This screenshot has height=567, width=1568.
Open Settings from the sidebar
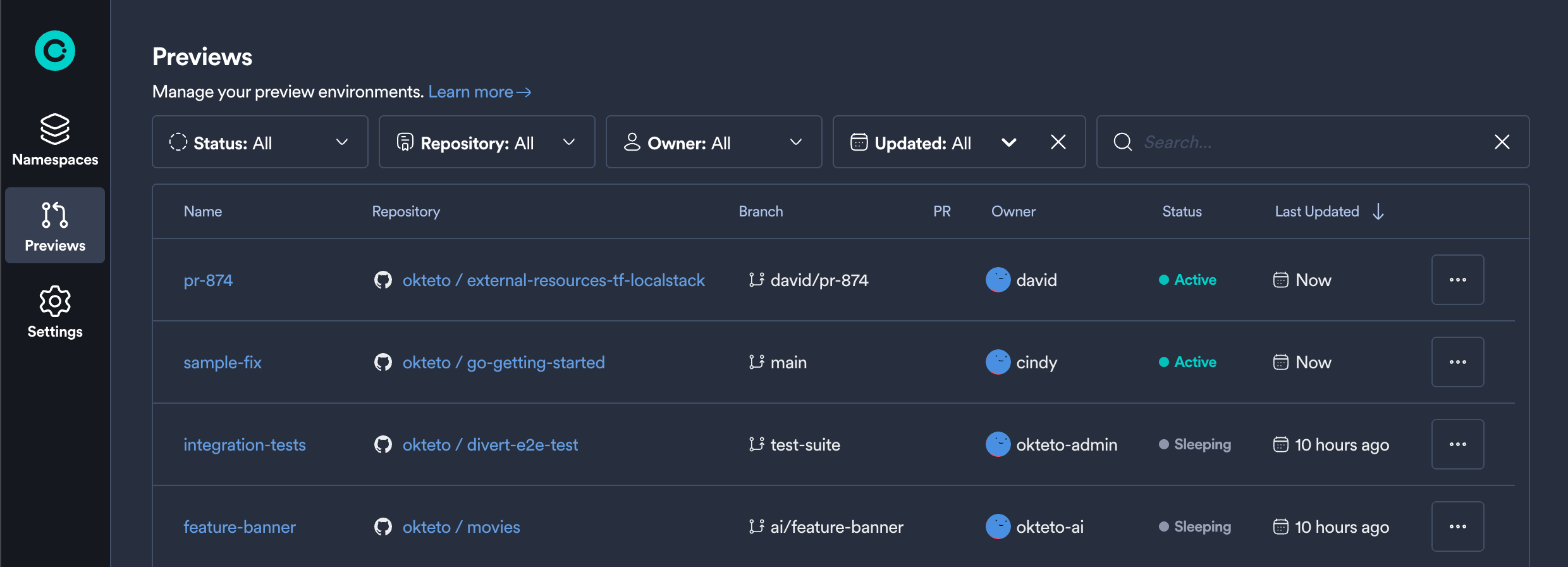click(55, 312)
